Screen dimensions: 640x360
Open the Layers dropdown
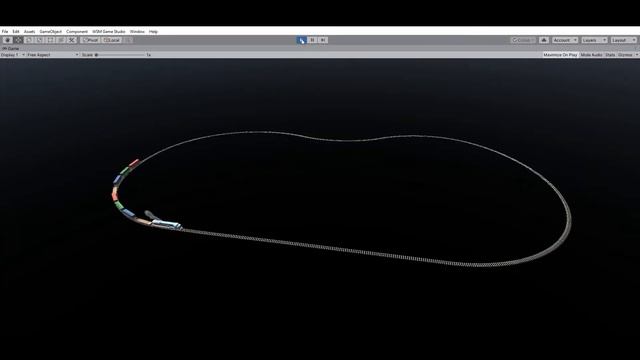point(594,40)
